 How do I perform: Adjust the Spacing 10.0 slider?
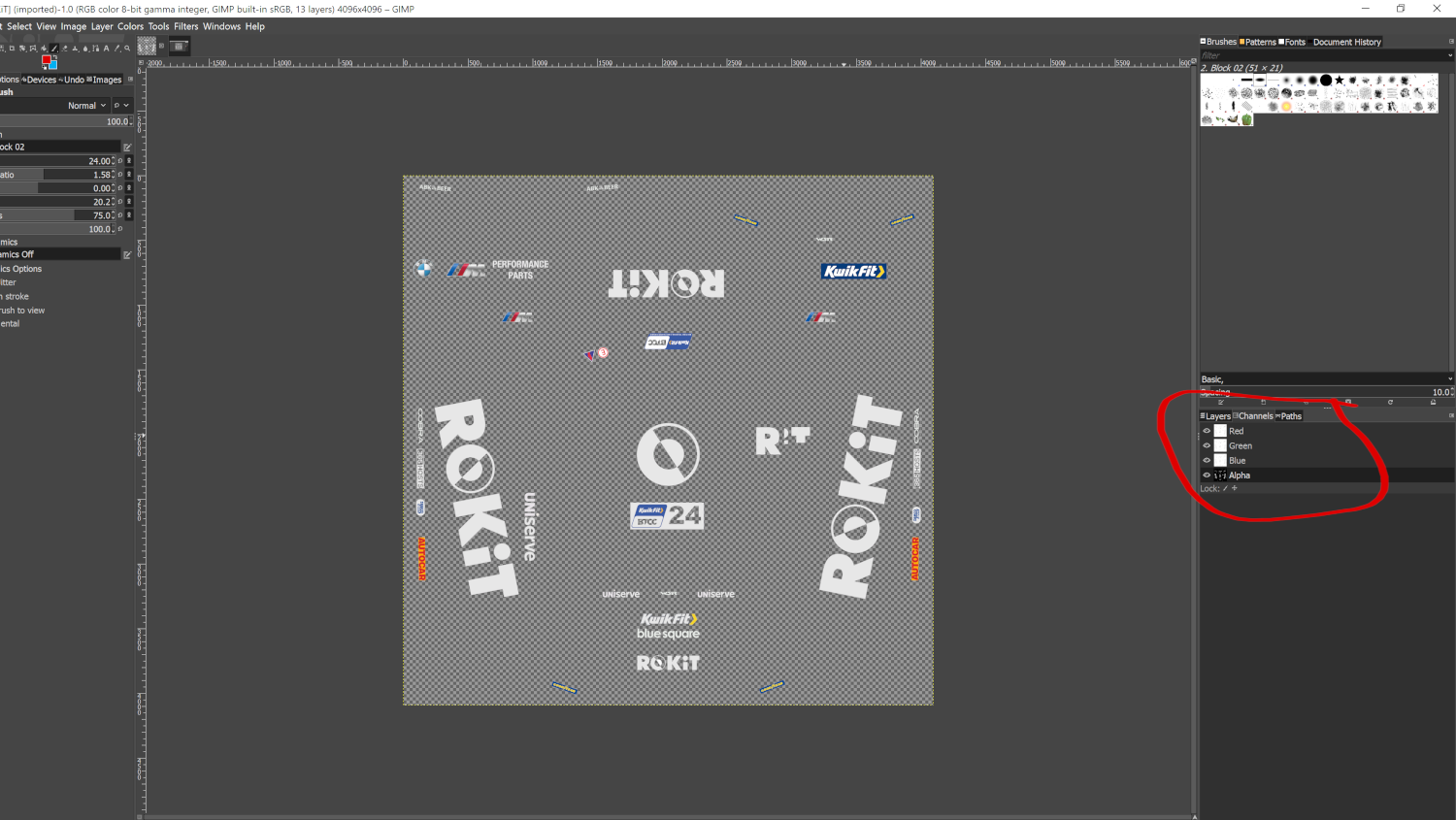pyautogui.click(x=1326, y=392)
